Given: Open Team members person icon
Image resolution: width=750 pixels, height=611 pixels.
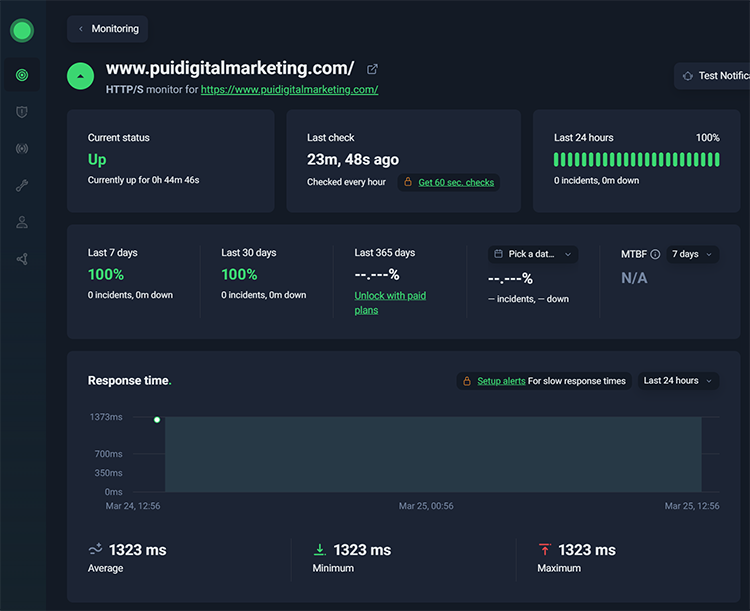Looking at the screenshot, I should [x=22, y=223].
